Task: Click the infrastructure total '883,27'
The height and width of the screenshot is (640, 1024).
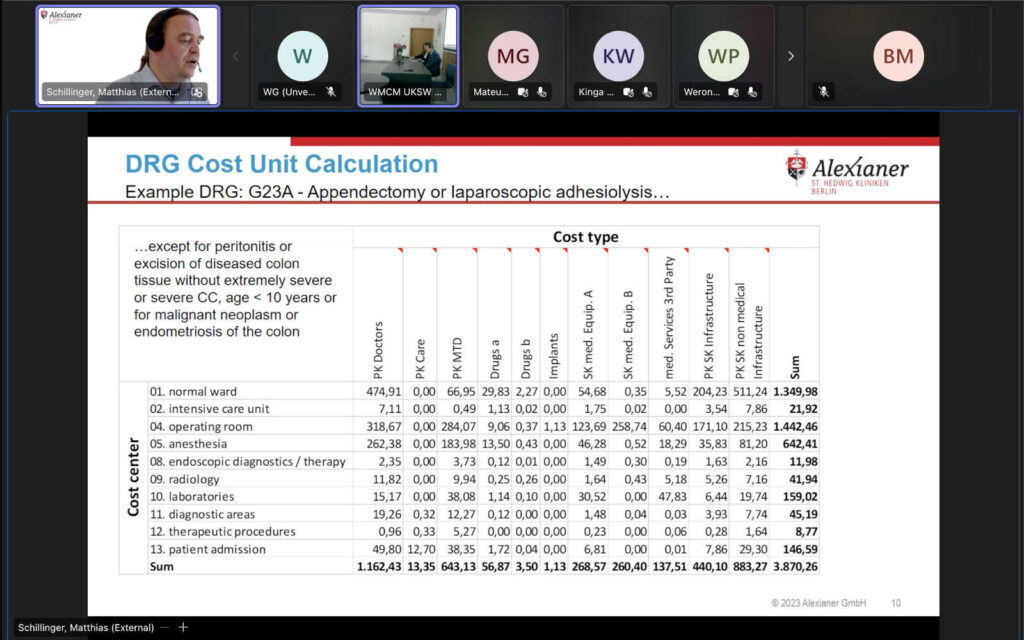Action: [750, 567]
